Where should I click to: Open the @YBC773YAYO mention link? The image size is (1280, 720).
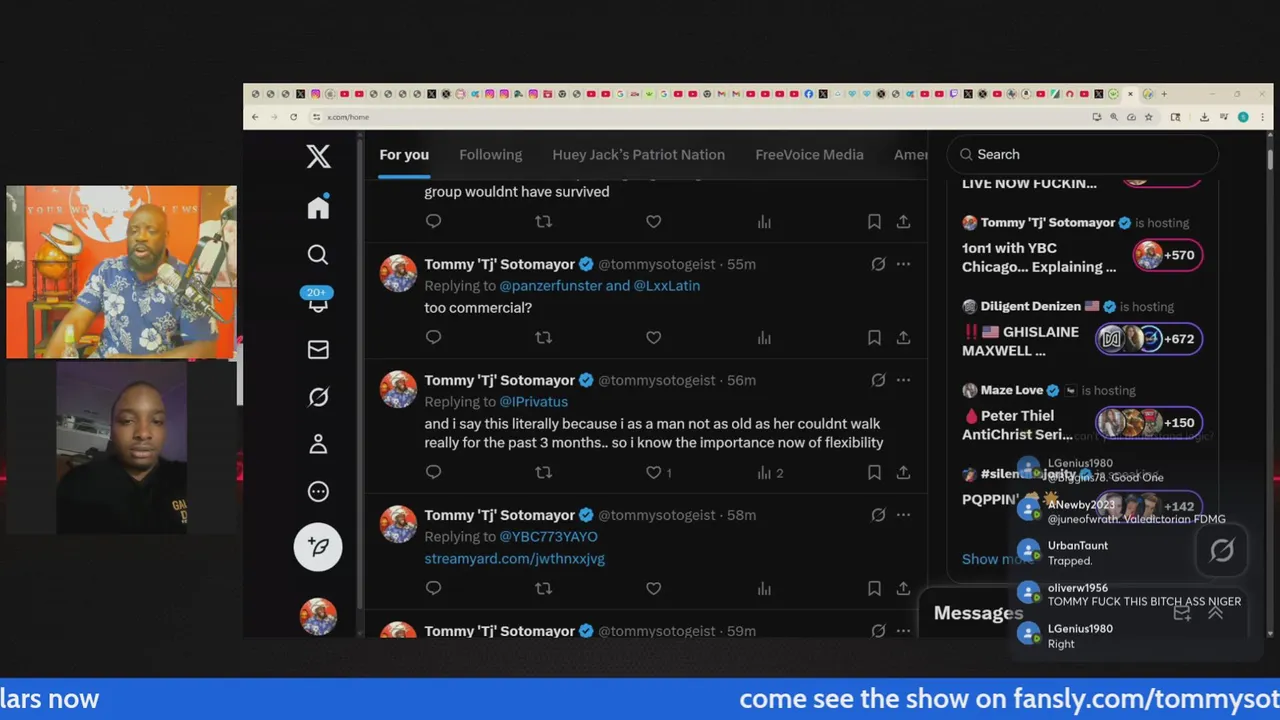pyautogui.click(x=548, y=537)
